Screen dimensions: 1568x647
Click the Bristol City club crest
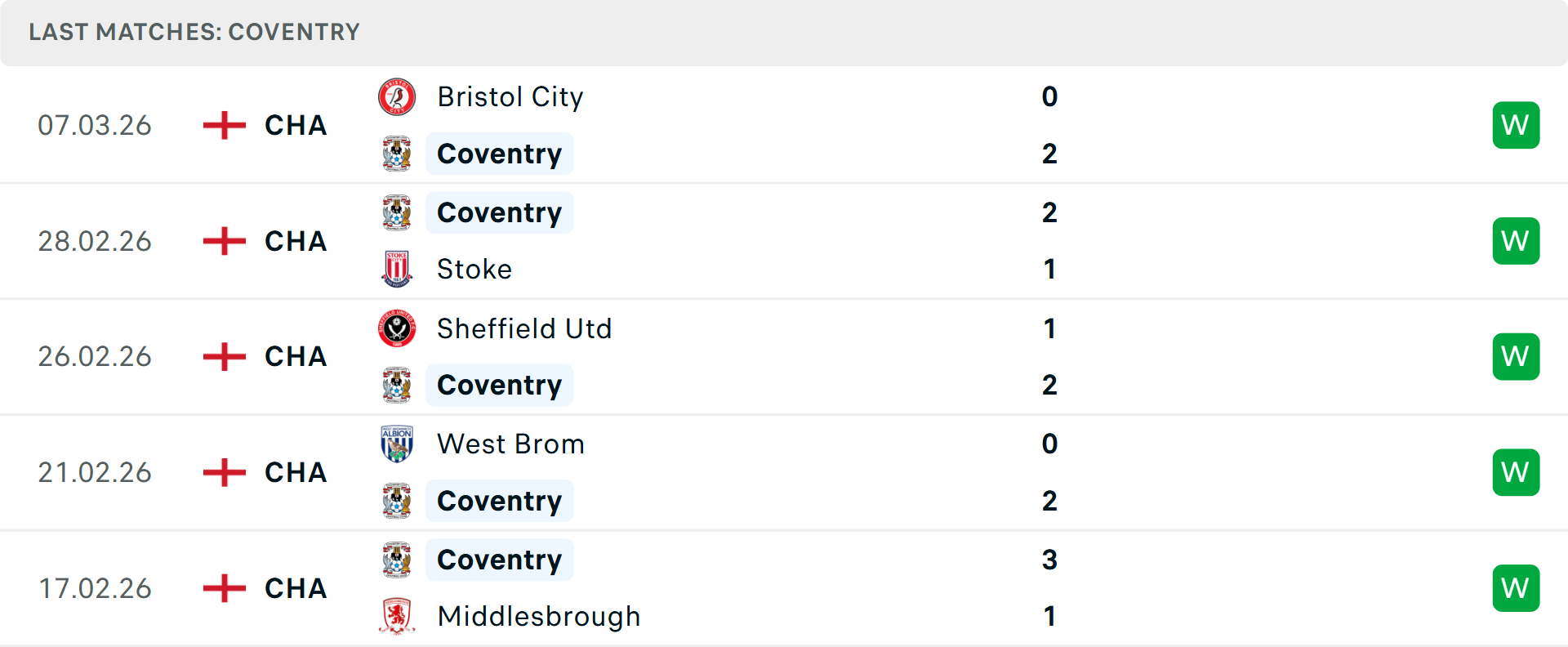click(x=397, y=97)
